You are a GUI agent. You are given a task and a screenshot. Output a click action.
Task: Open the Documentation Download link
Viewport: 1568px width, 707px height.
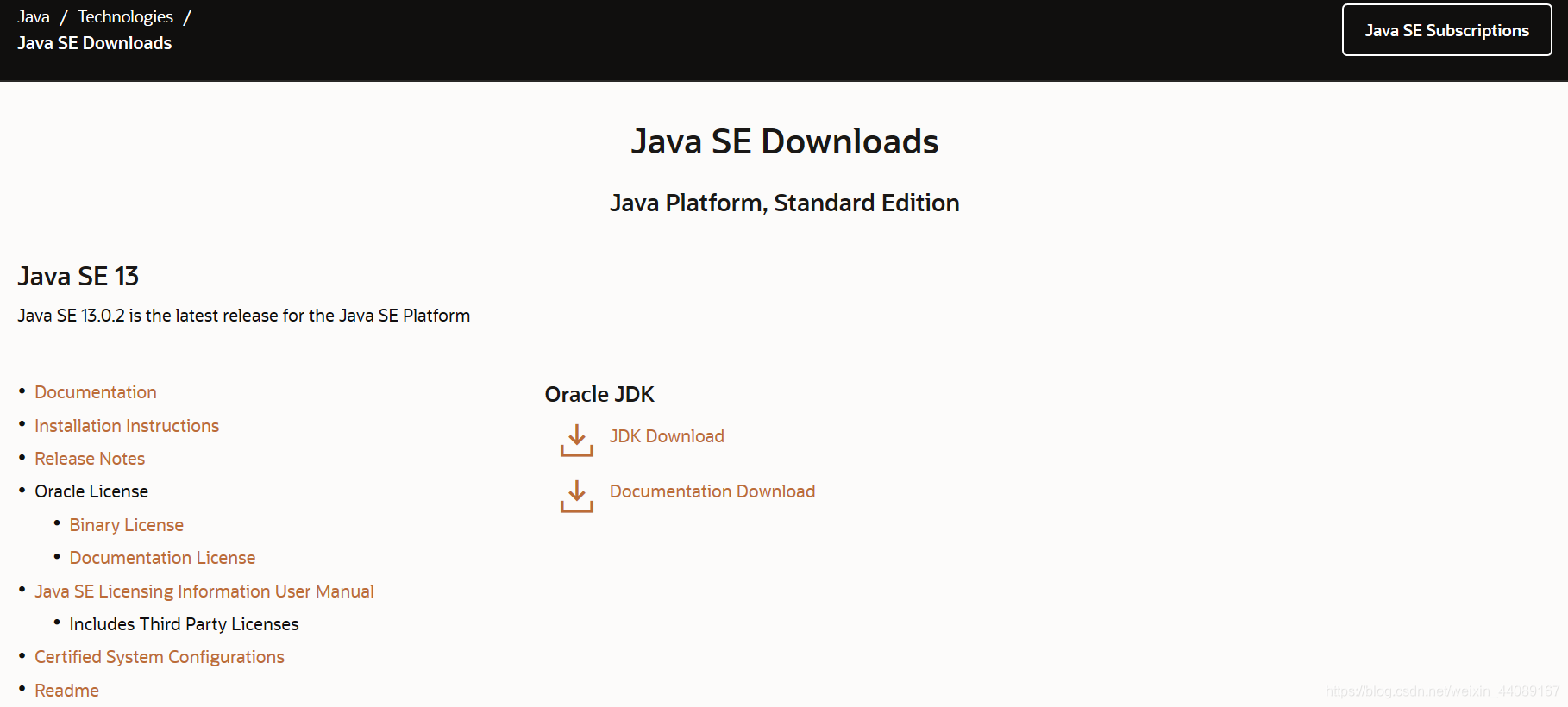[x=712, y=491]
